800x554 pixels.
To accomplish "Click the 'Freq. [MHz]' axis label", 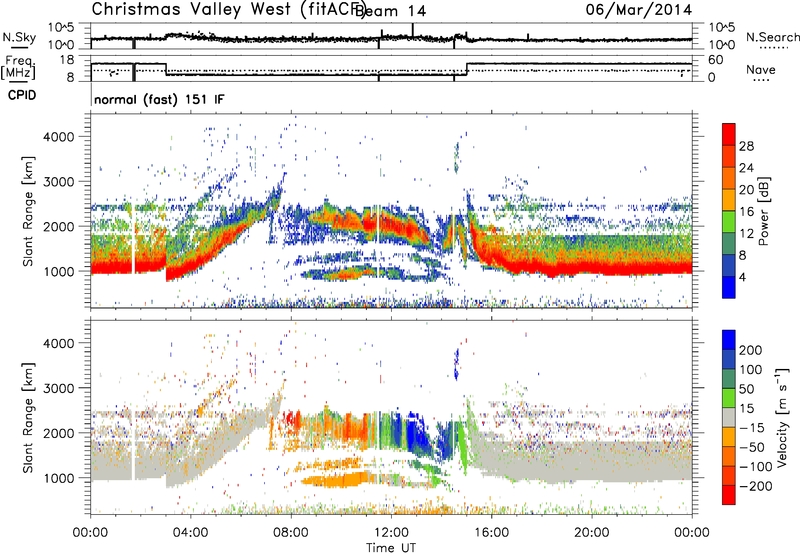I will (x=18, y=68).
